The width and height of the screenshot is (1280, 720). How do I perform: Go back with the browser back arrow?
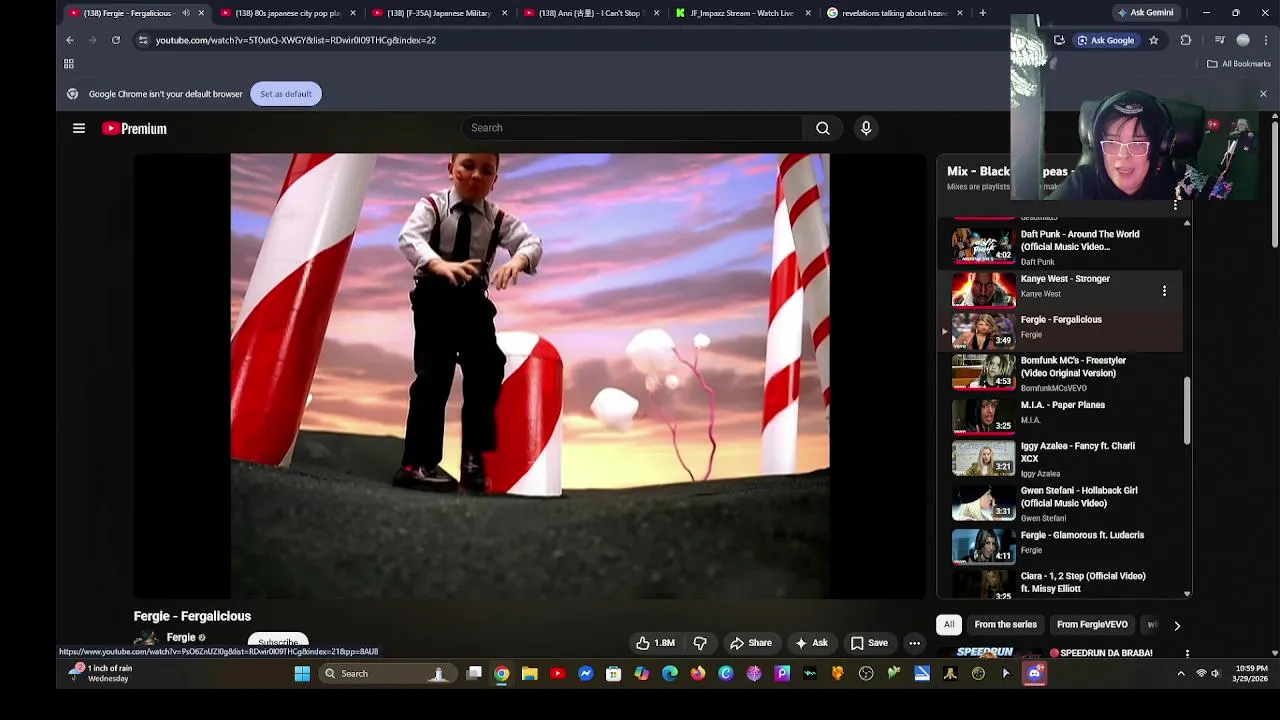click(x=70, y=40)
